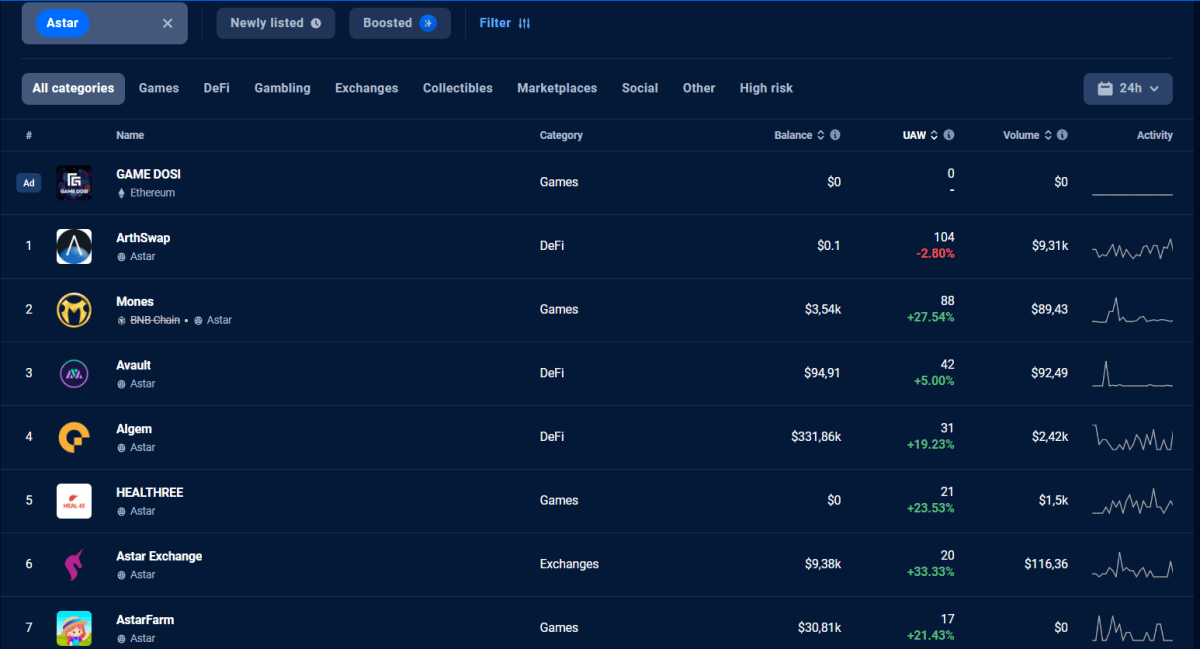The height and width of the screenshot is (649, 1200).
Task: Show the Balance column info tooltip icon
Action: pyautogui.click(x=835, y=135)
